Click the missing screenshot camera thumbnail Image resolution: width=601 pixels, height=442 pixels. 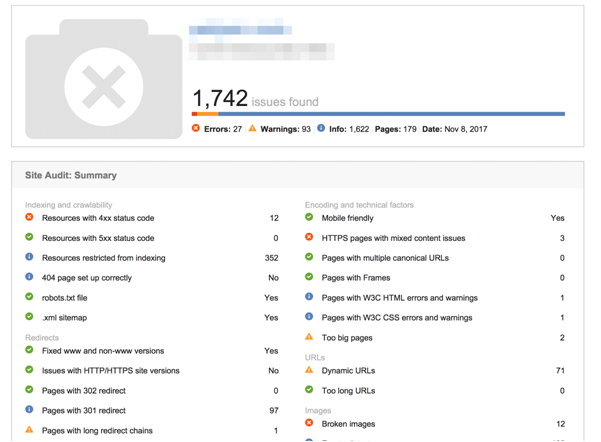click(x=103, y=79)
